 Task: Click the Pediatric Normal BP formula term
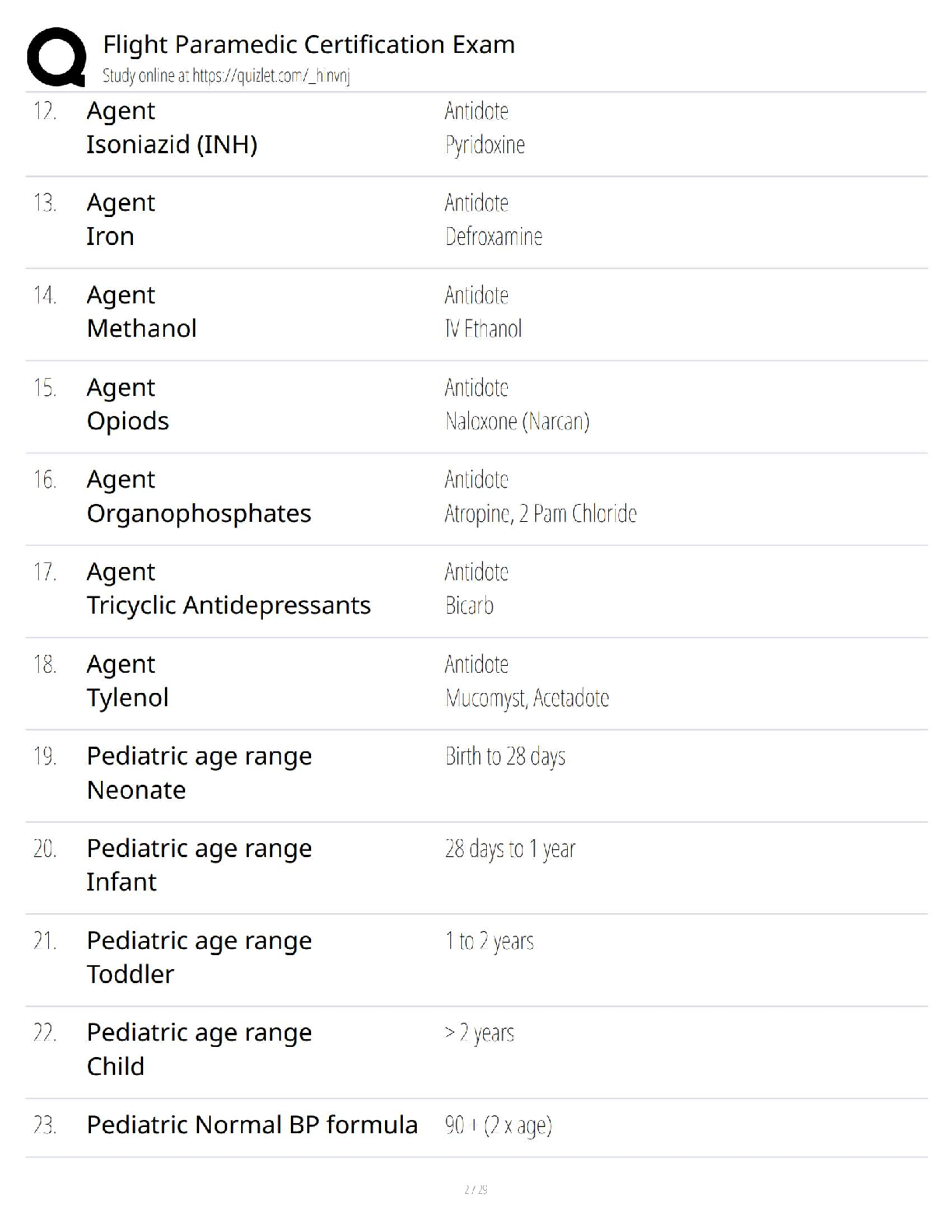click(x=252, y=1125)
